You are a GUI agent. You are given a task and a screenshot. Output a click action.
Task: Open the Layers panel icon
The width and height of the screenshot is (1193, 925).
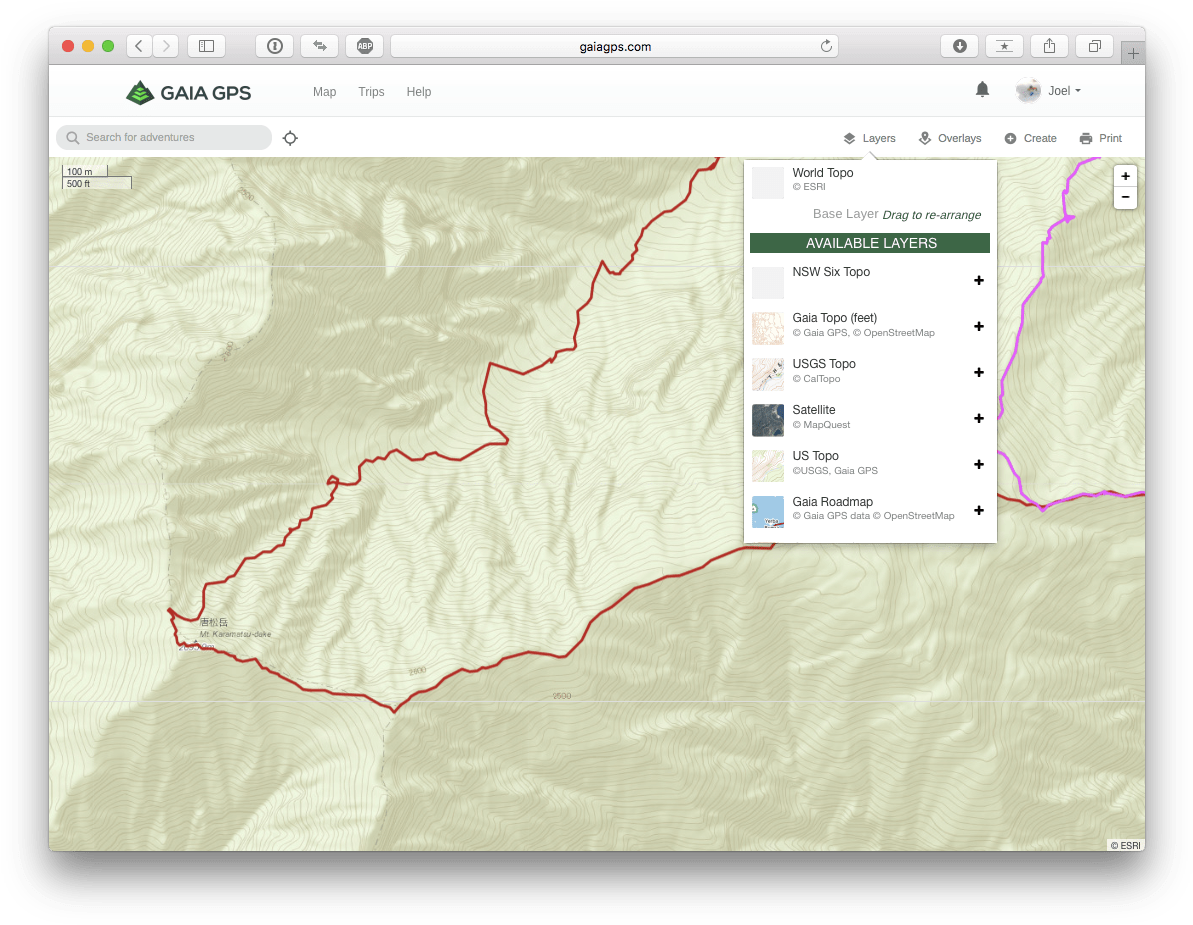(849, 138)
